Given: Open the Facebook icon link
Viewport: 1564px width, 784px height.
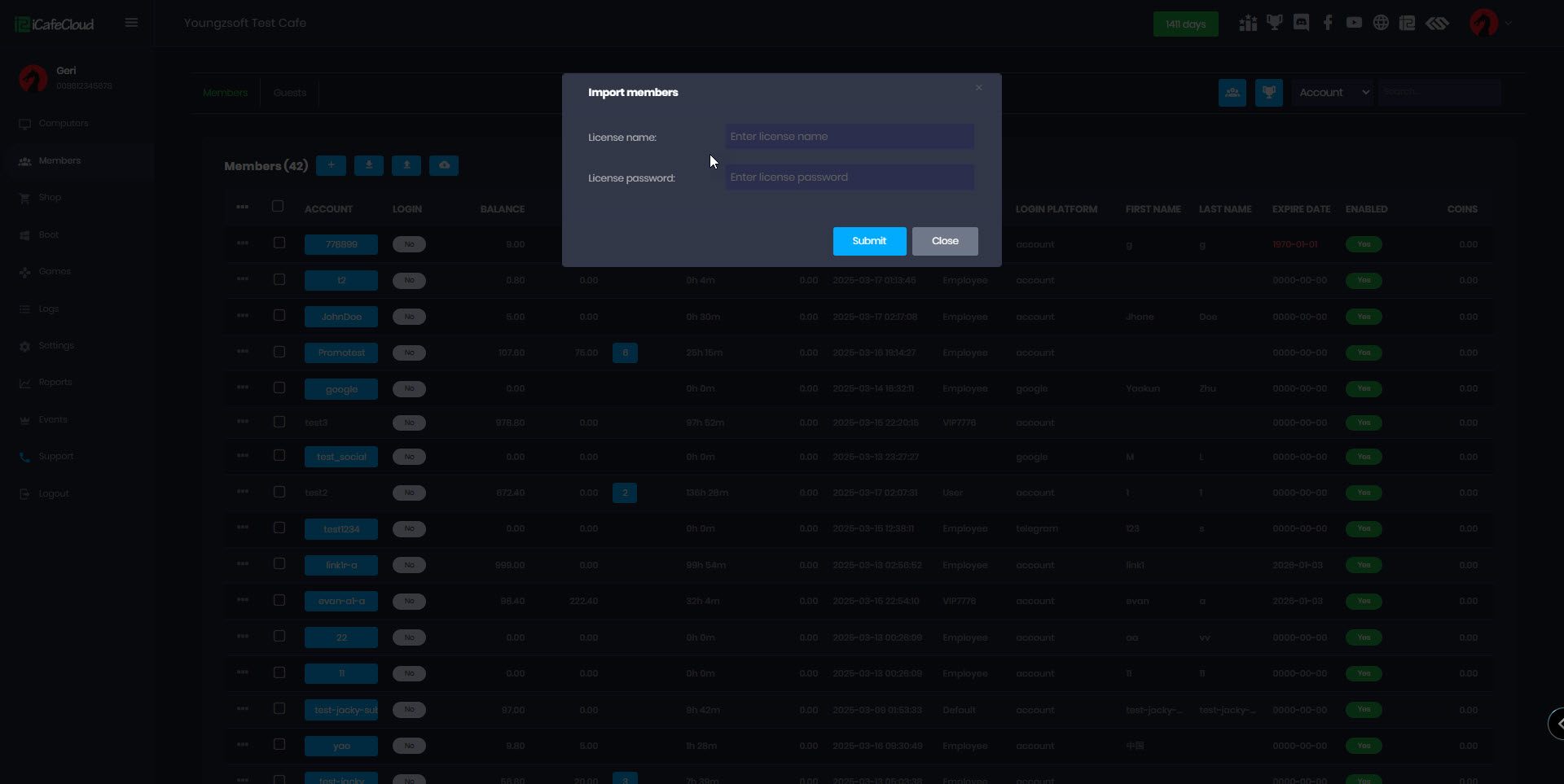Looking at the screenshot, I should coord(1328,23).
